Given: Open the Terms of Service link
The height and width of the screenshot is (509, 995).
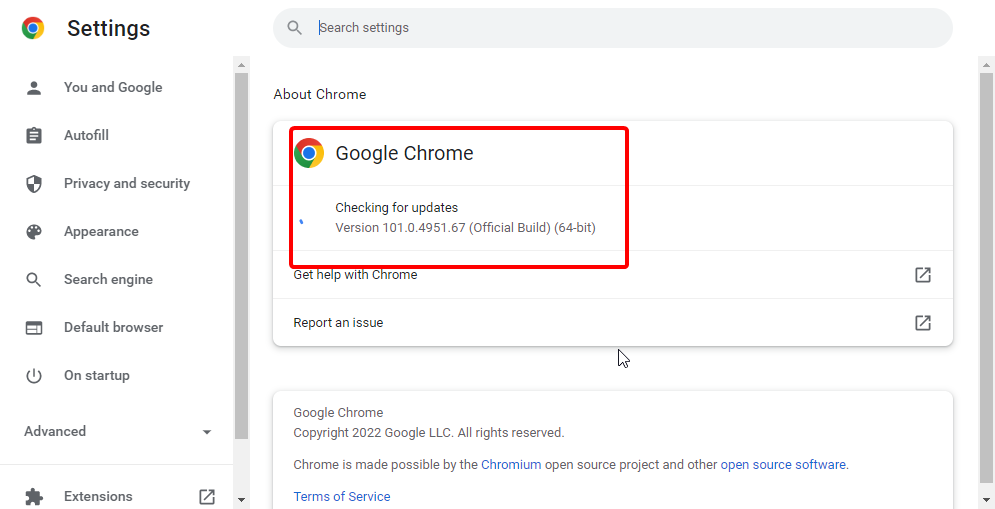Looking at the screenshot, I should pyautogui.click(x=341, y=496).
